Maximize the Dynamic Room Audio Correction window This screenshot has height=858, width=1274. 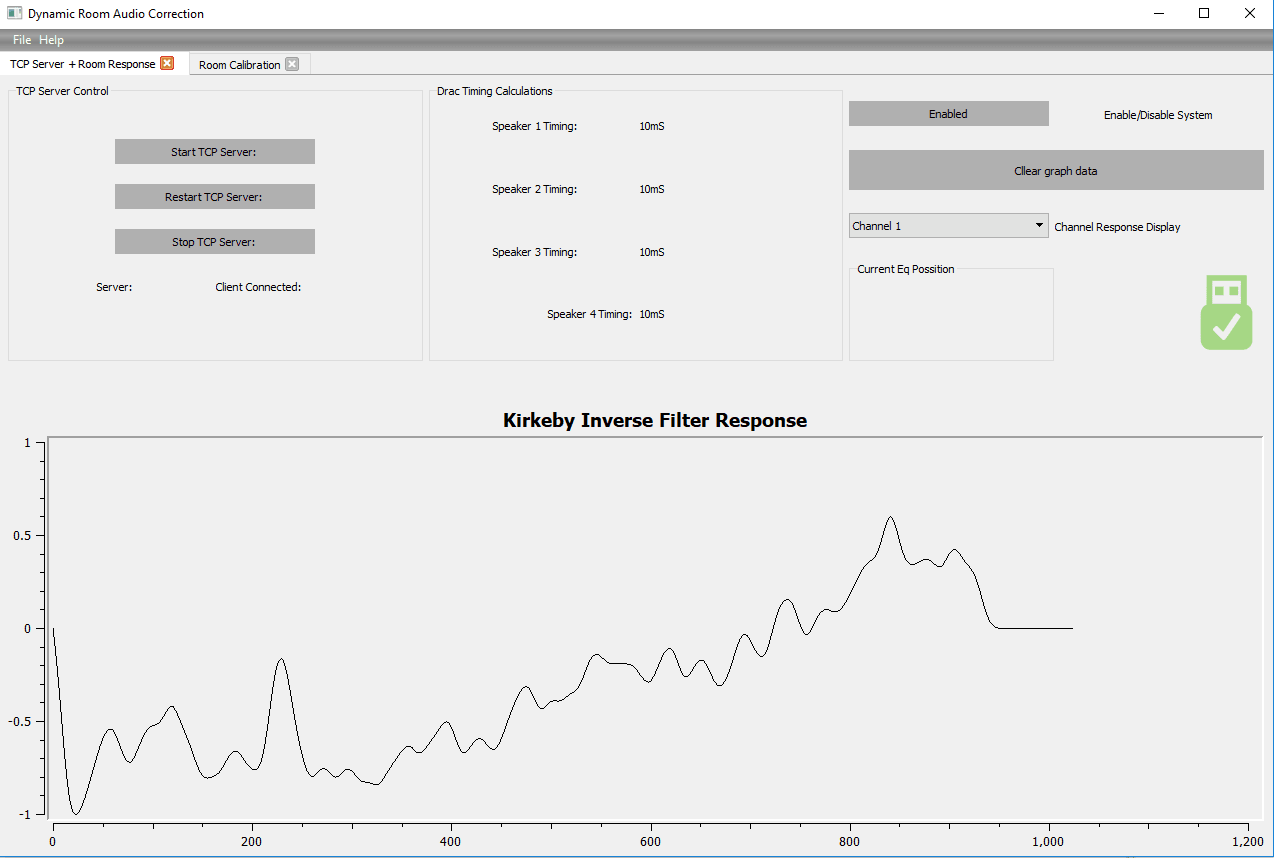coord(1204,14)
